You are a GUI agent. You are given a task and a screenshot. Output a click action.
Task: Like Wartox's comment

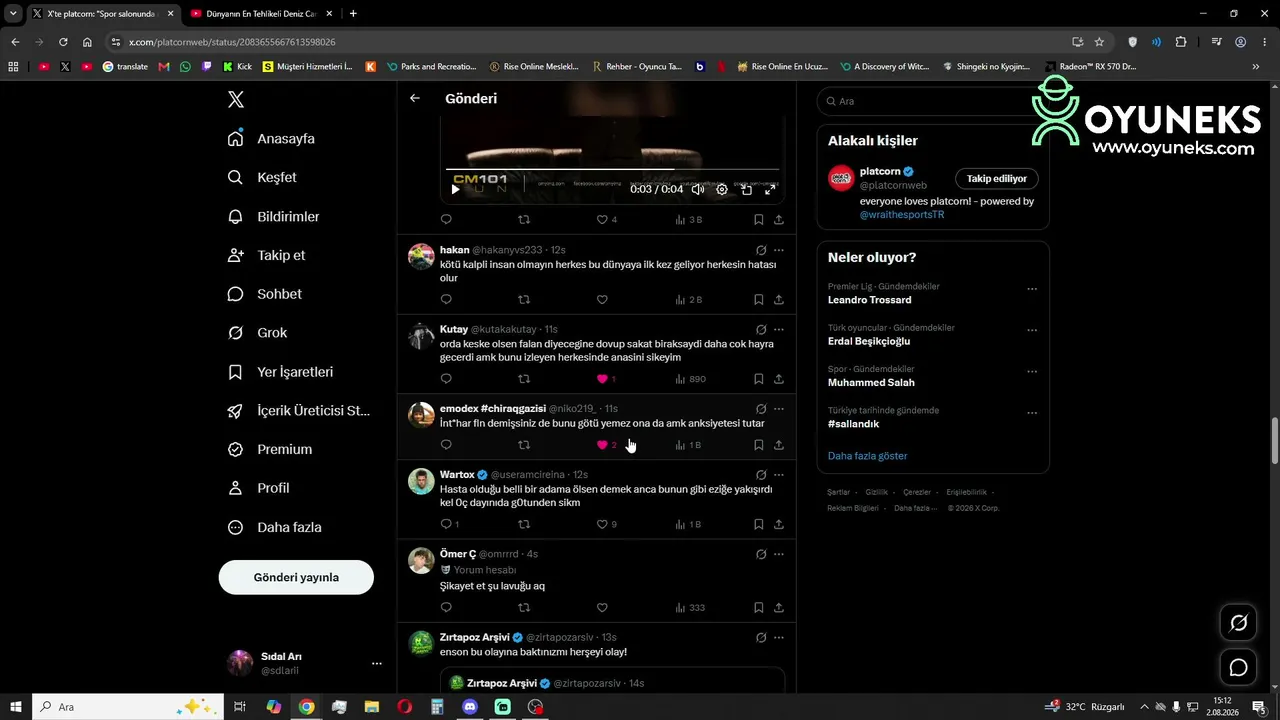(602, 524)
